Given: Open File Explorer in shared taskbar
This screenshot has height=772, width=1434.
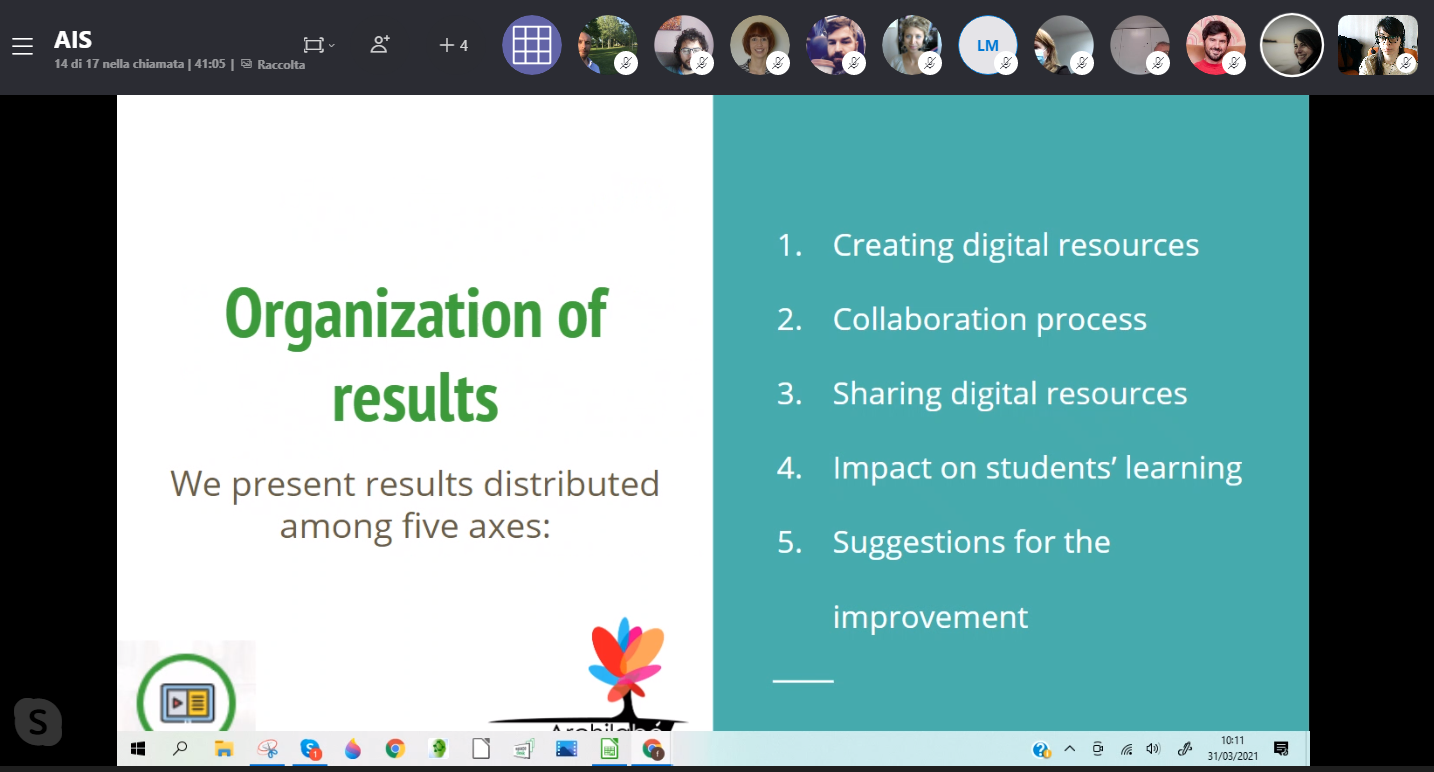Looking at the screenshot, I should point(224,748).
